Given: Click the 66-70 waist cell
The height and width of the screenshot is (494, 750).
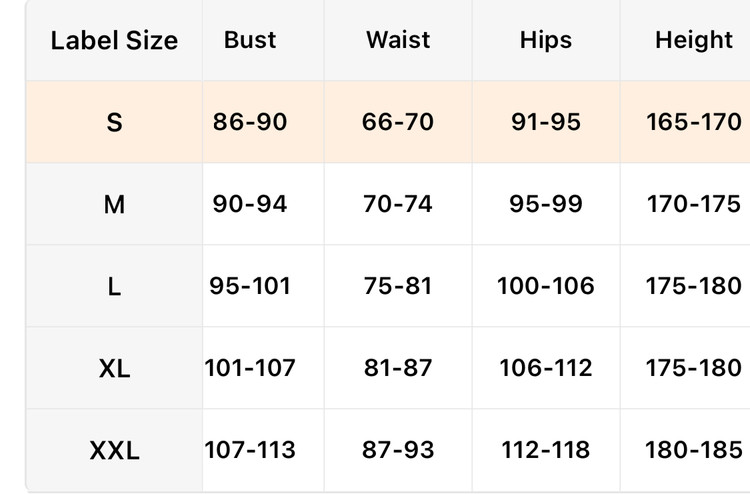Looking at the screenshot, I should pos(398,122).
